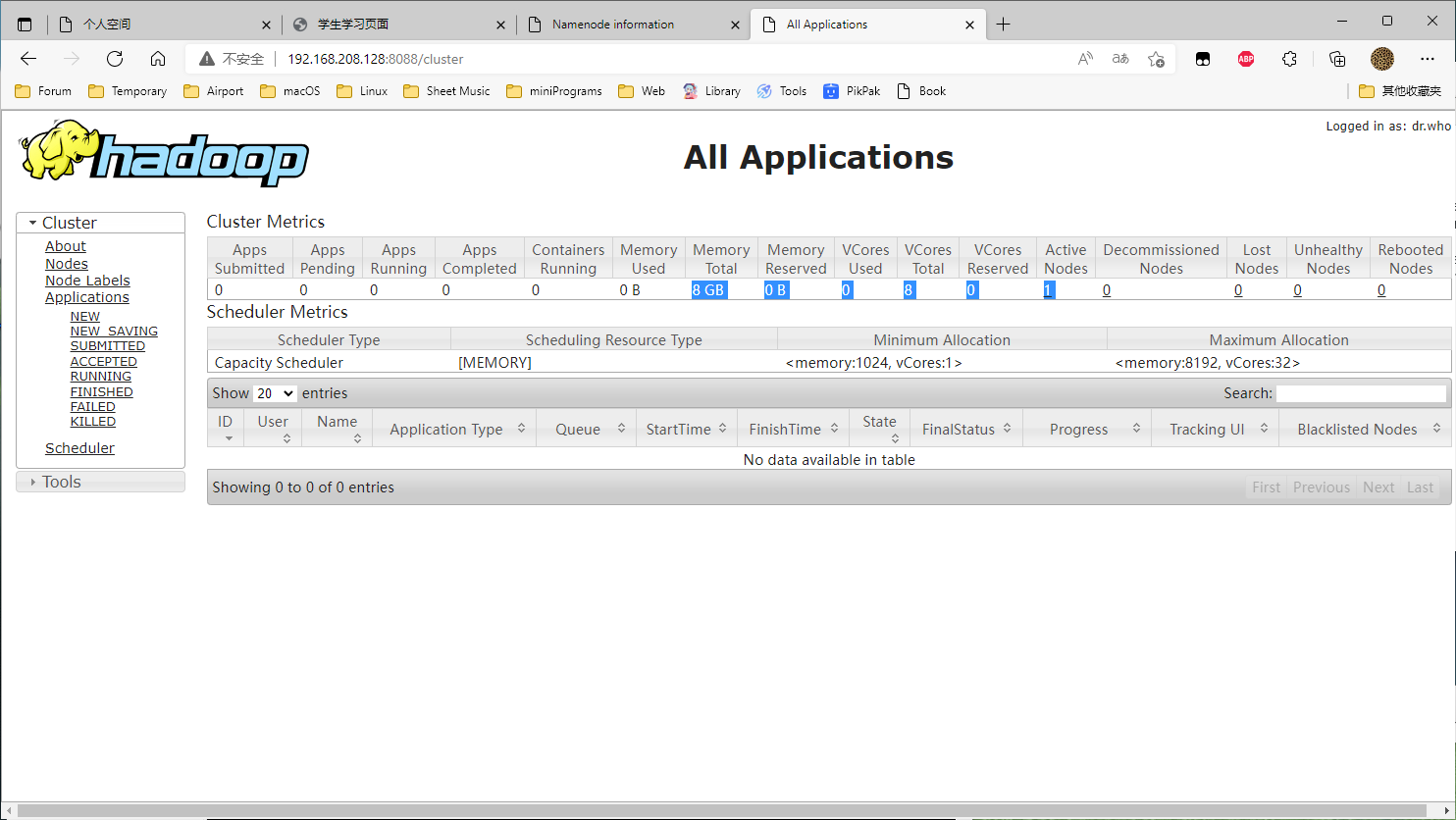Image resolution: width=1456 pixels, height=820 pixels.
Task: Open the ABP Adblock extension icon
Action: click(1245, 59)
